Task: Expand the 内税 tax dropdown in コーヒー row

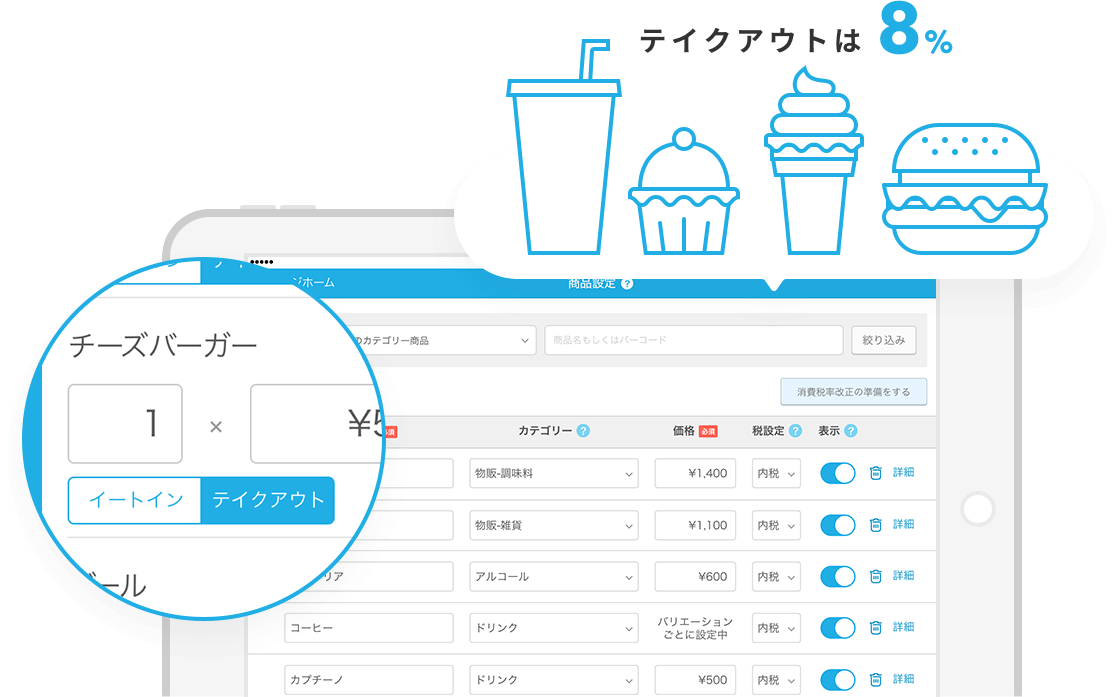Action: click(x=776, y=628)
